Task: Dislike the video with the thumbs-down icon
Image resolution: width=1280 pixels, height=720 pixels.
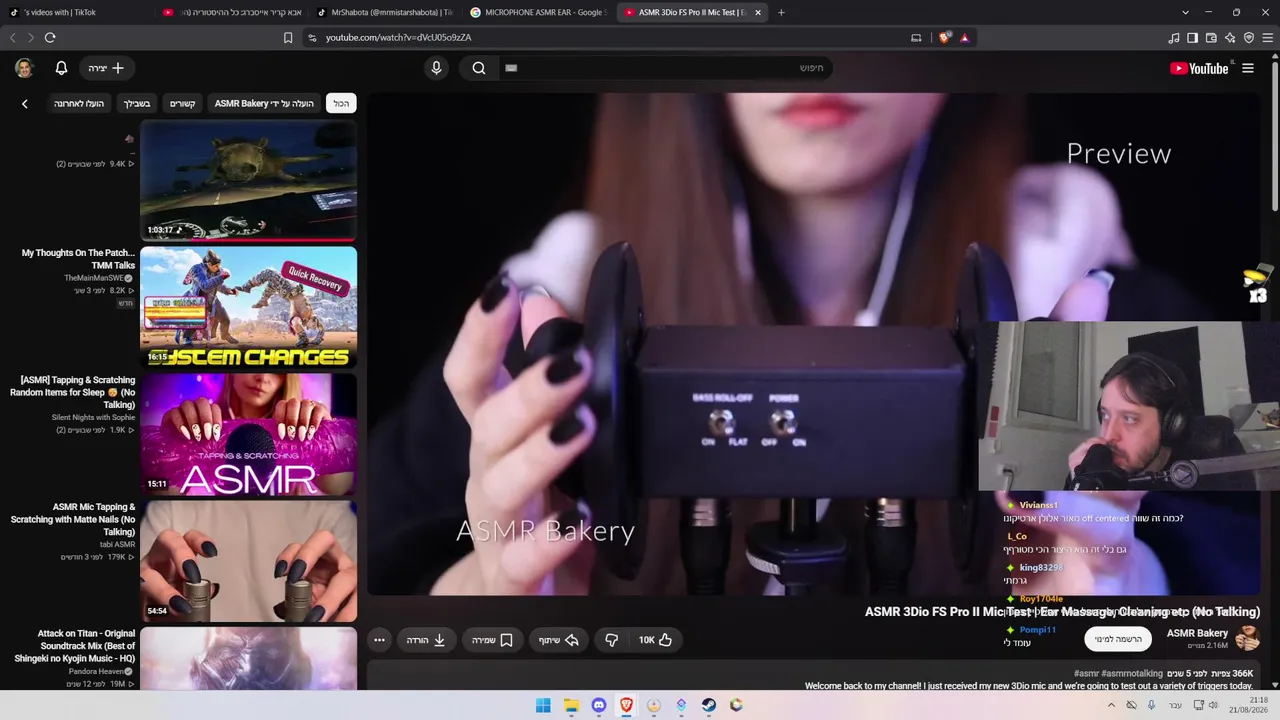Action: pyautogui.click(x=611, y=640)
